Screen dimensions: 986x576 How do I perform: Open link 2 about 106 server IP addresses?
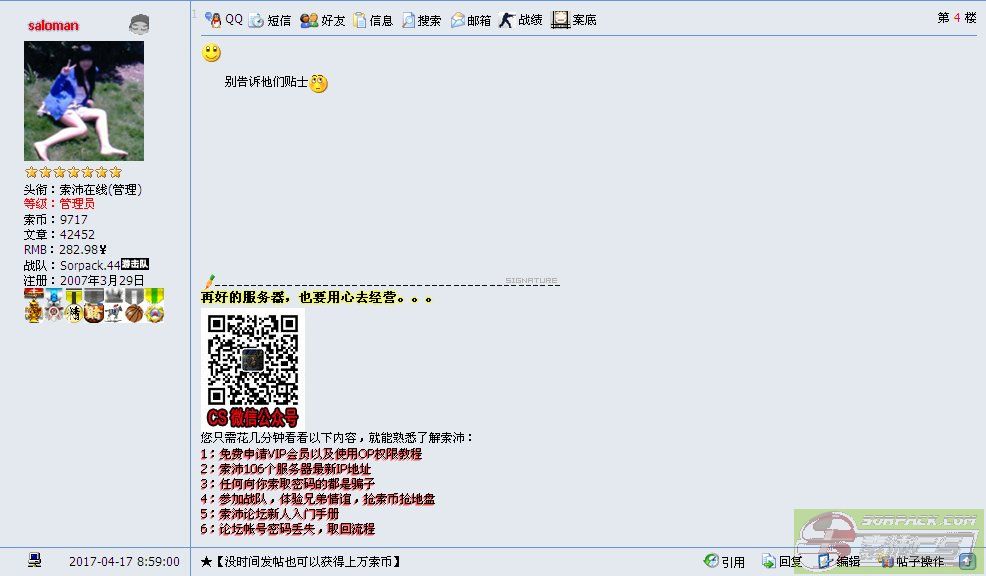pos(285,469)
